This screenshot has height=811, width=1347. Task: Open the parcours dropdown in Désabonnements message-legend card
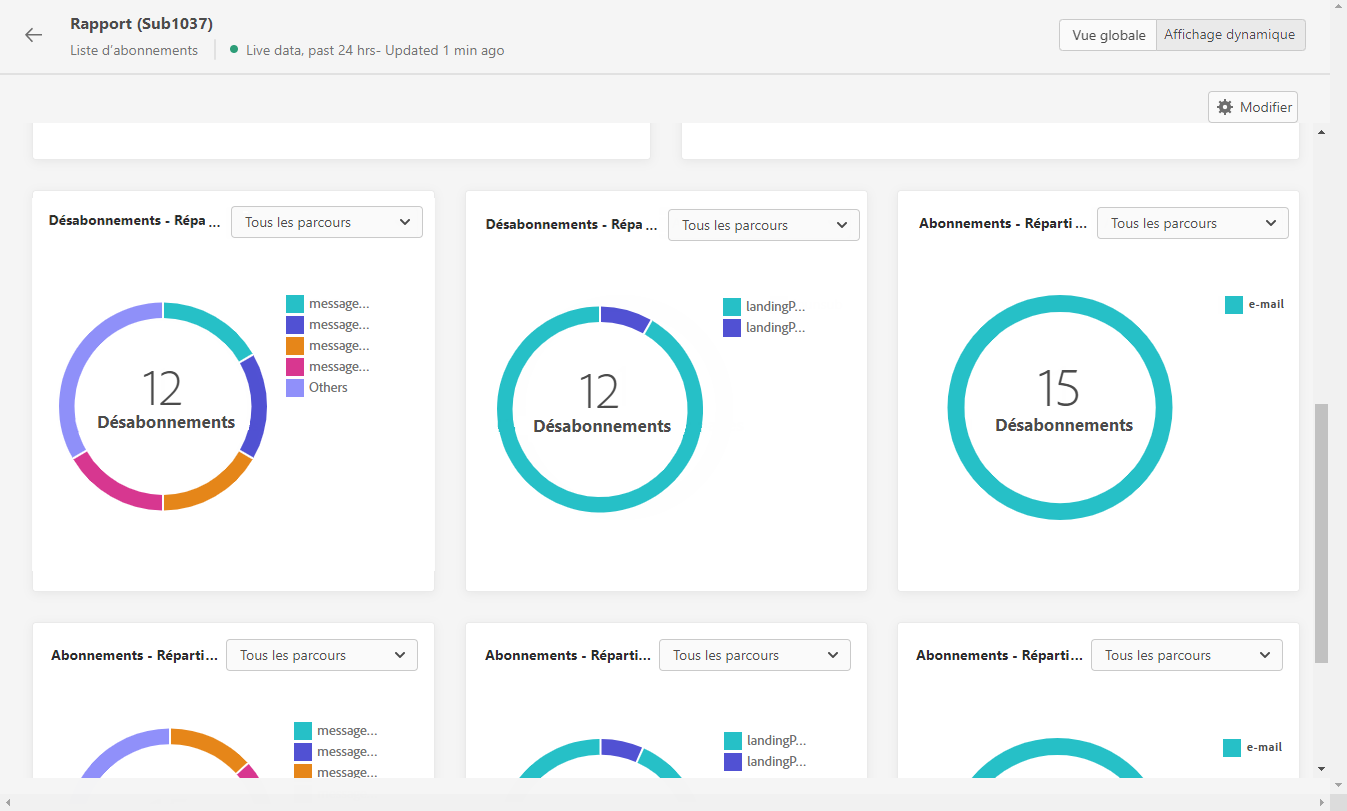327,222
